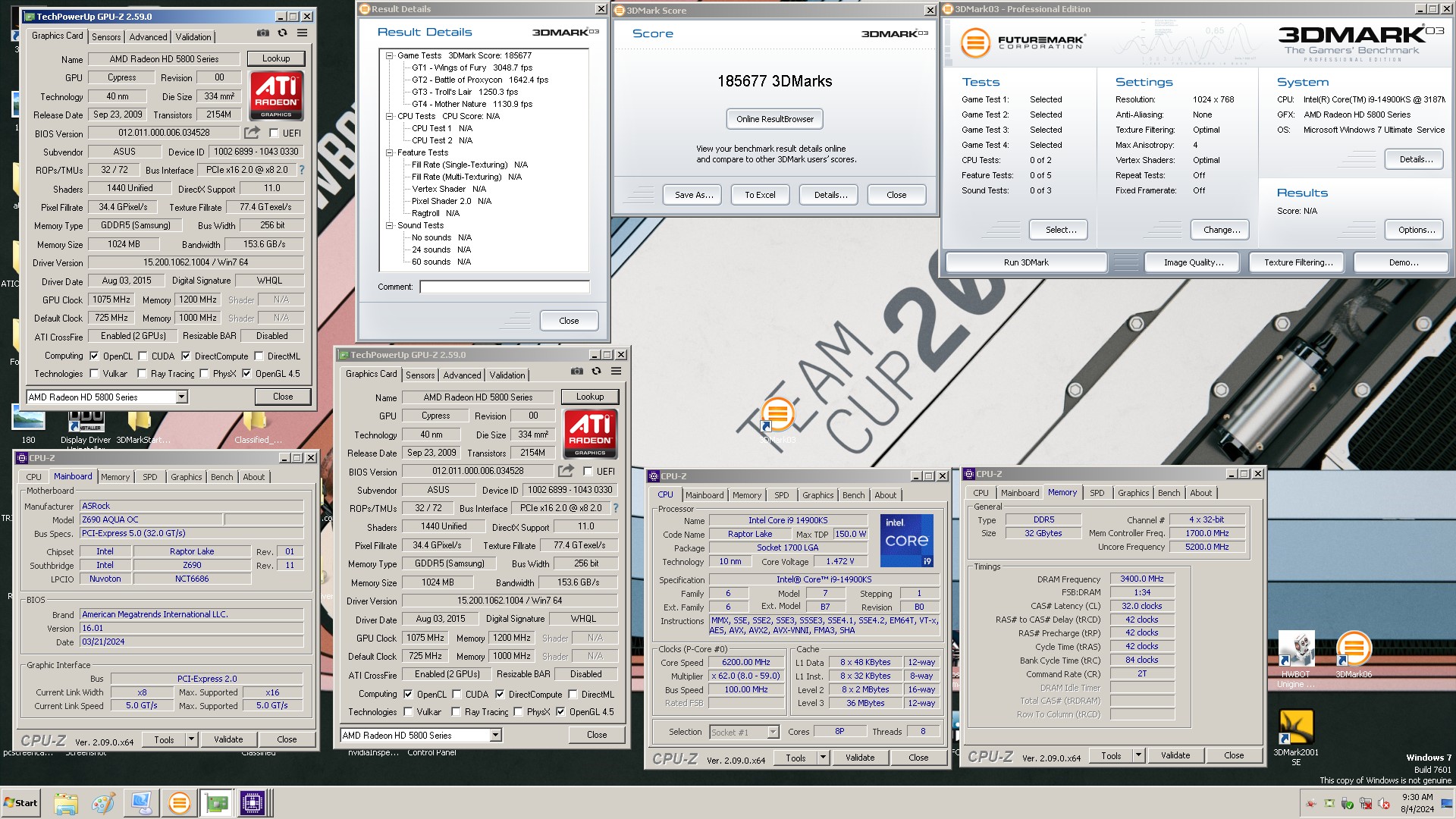Click Change button under 3DMark03 Settings
The image size is (1456, 819).
click(x=1221, y=230)
